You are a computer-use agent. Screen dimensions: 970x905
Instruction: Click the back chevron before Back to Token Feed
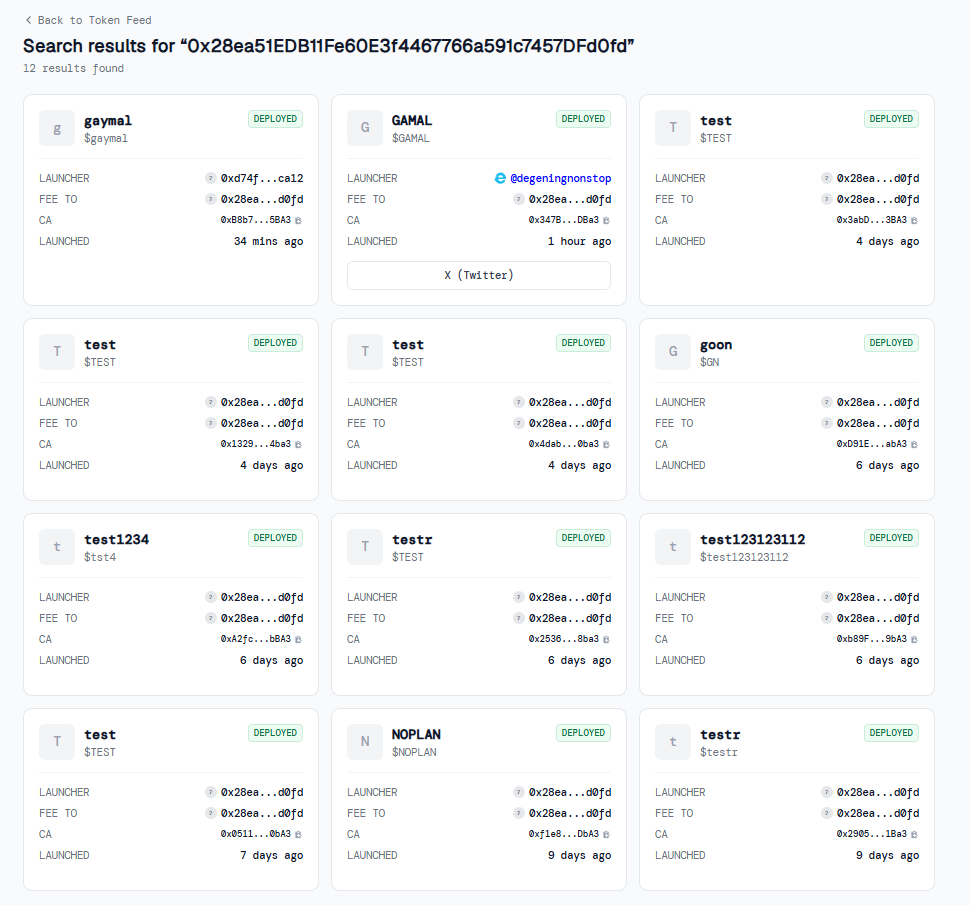click(x=28, y=20)
